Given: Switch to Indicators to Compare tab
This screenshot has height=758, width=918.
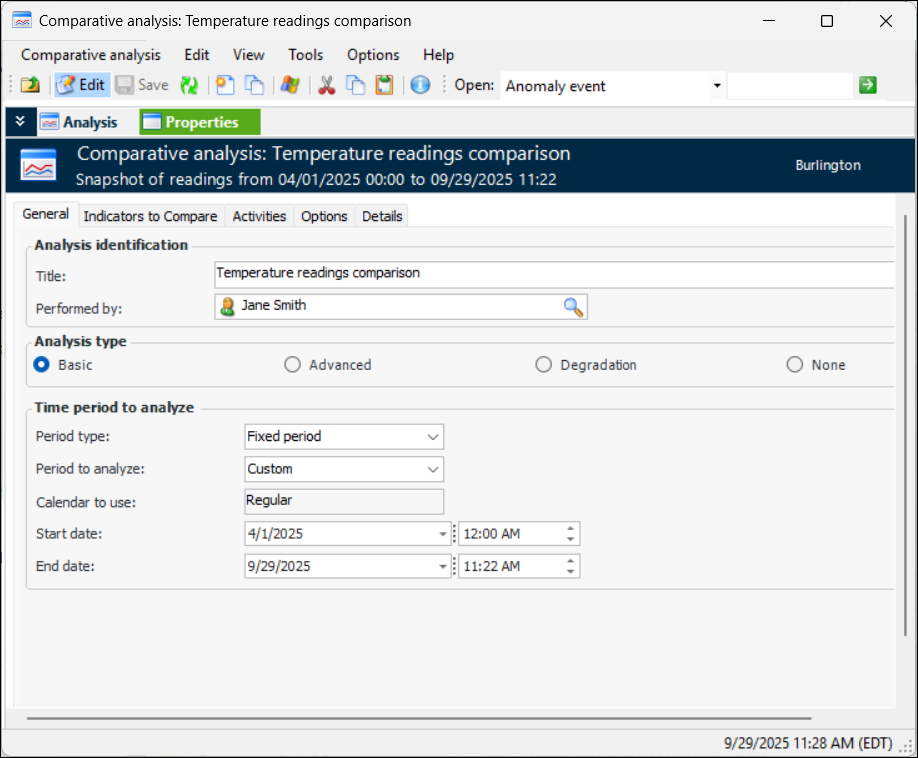Looking at the screenshot, I should 150,216.
